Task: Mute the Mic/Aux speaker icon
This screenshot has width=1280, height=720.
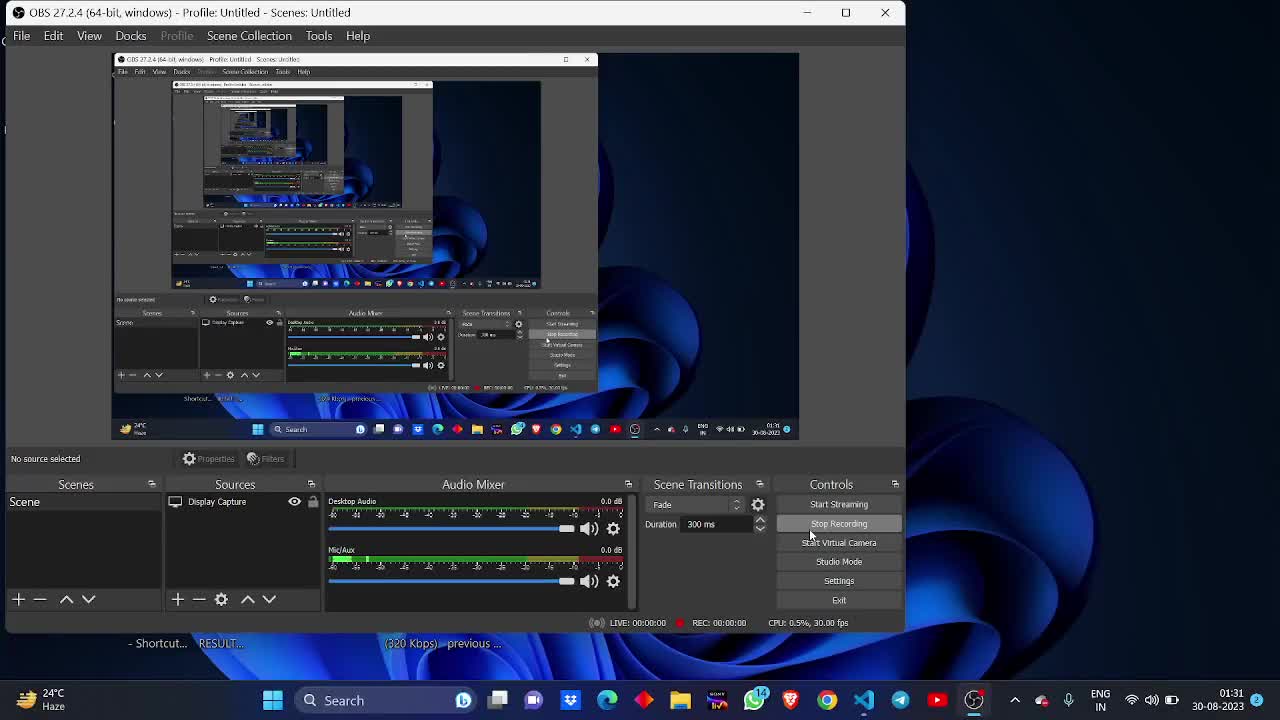Action: point(589,581)
